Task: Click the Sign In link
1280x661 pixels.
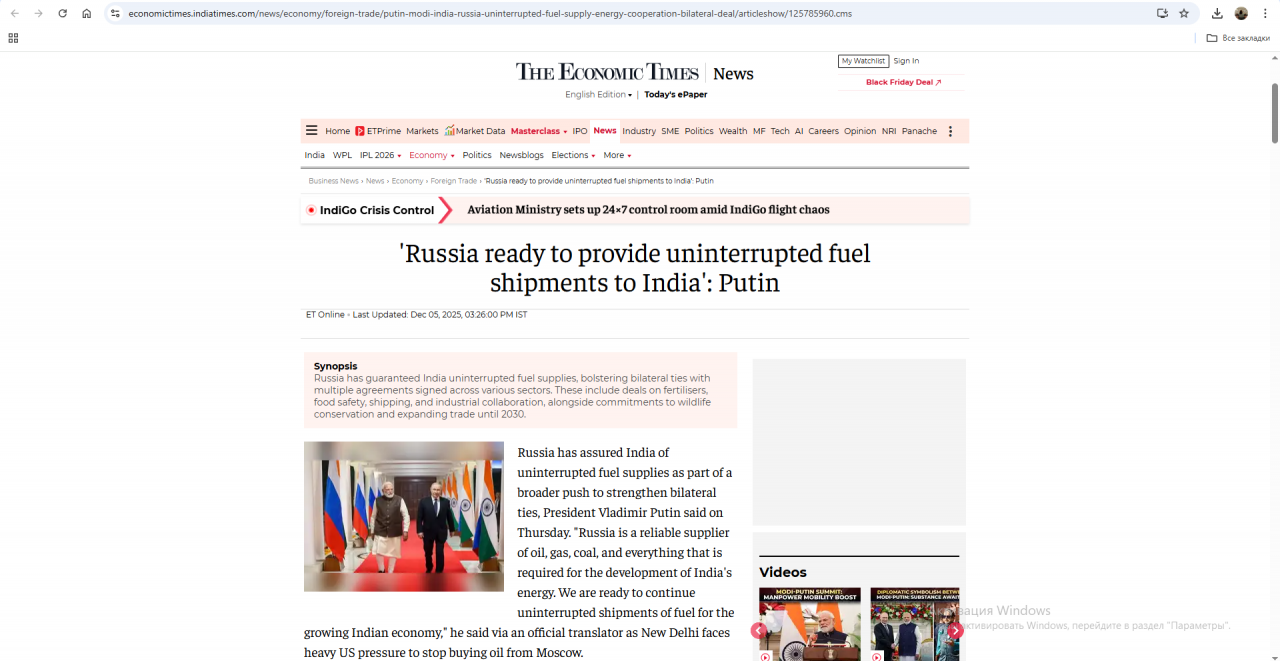Action: (906, 61)
